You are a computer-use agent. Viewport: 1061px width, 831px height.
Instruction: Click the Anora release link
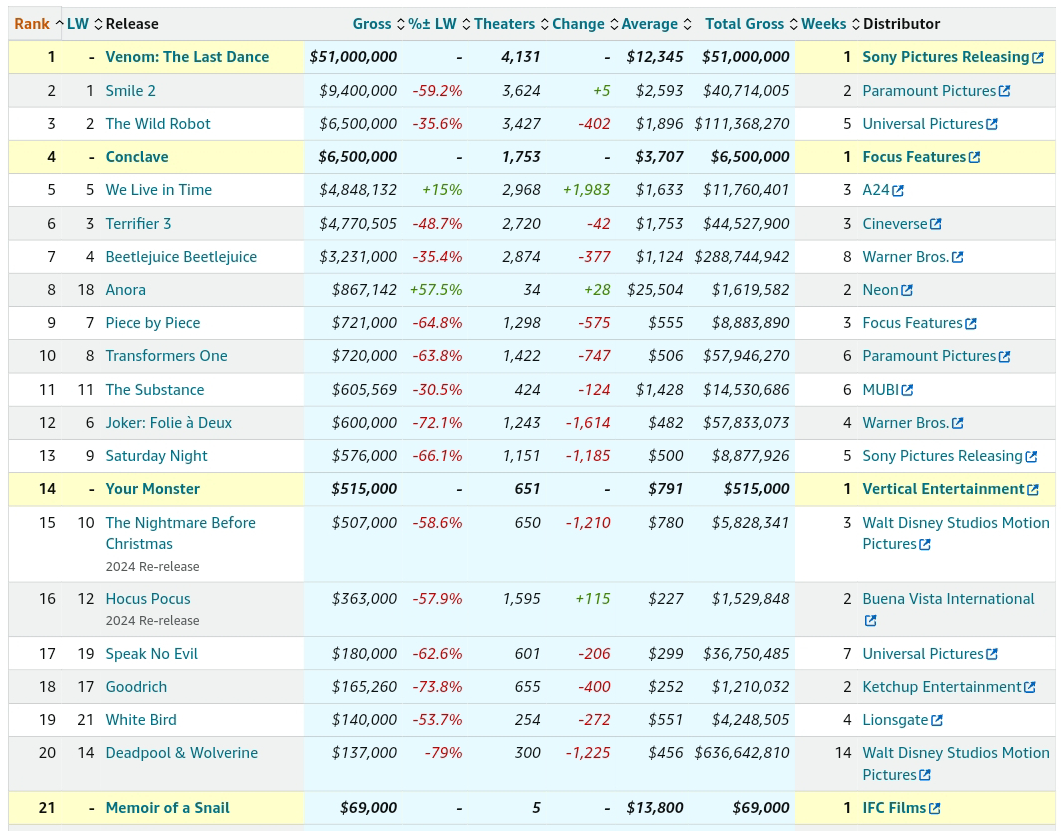pos(125,290)
